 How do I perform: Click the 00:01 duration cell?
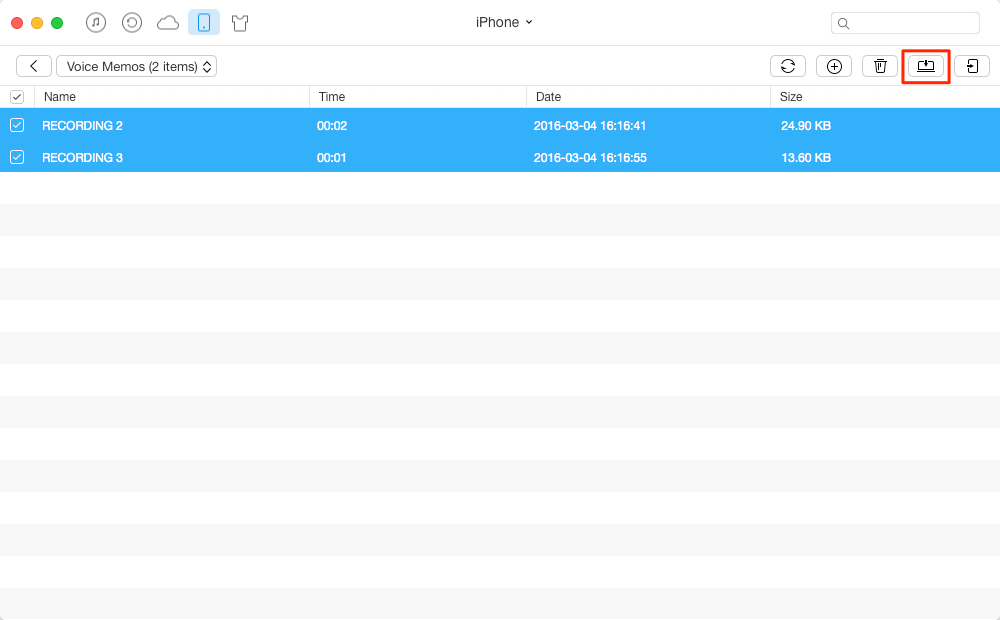(x=332, y=158)
